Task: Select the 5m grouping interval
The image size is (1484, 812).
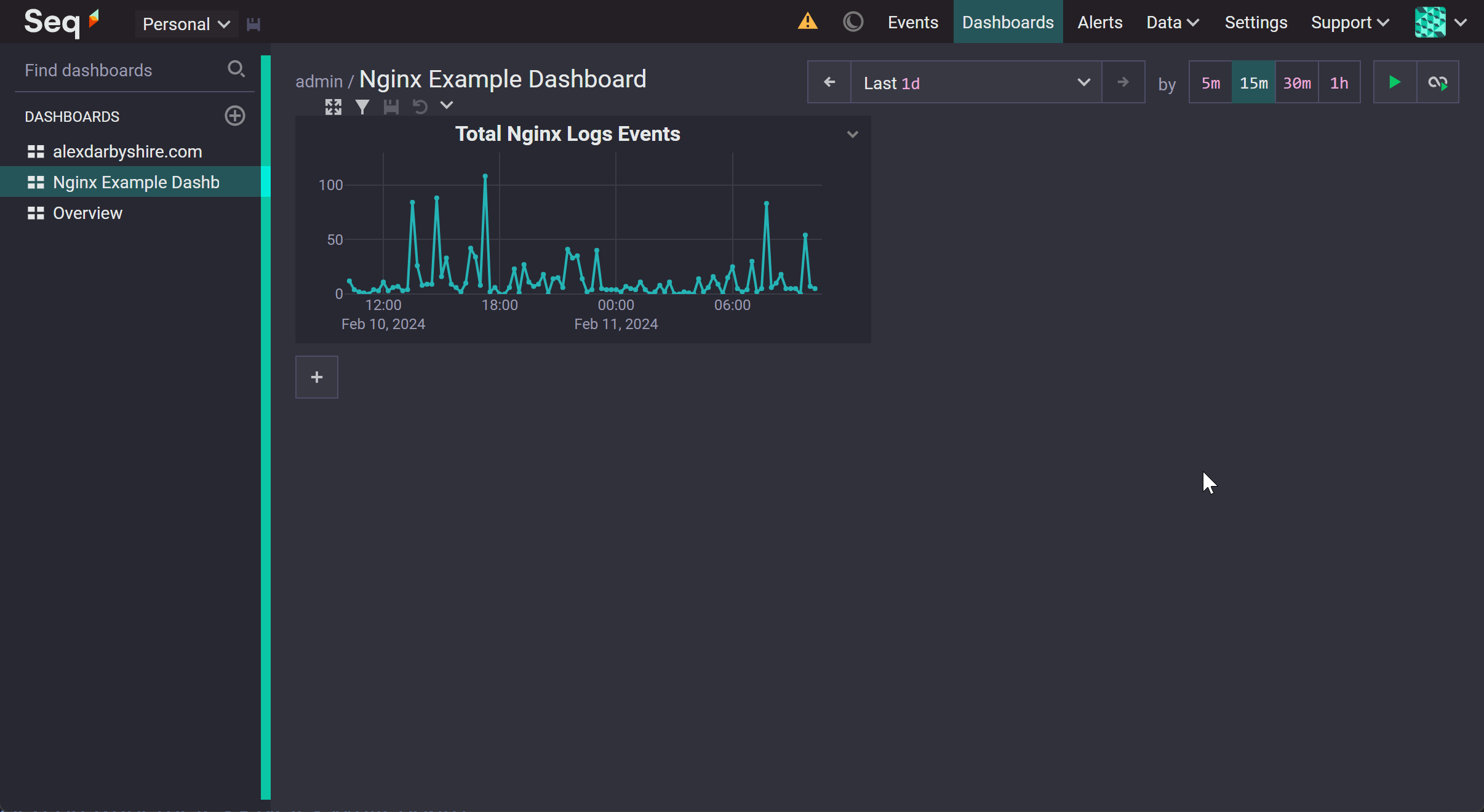Action: pos(1211,82)
